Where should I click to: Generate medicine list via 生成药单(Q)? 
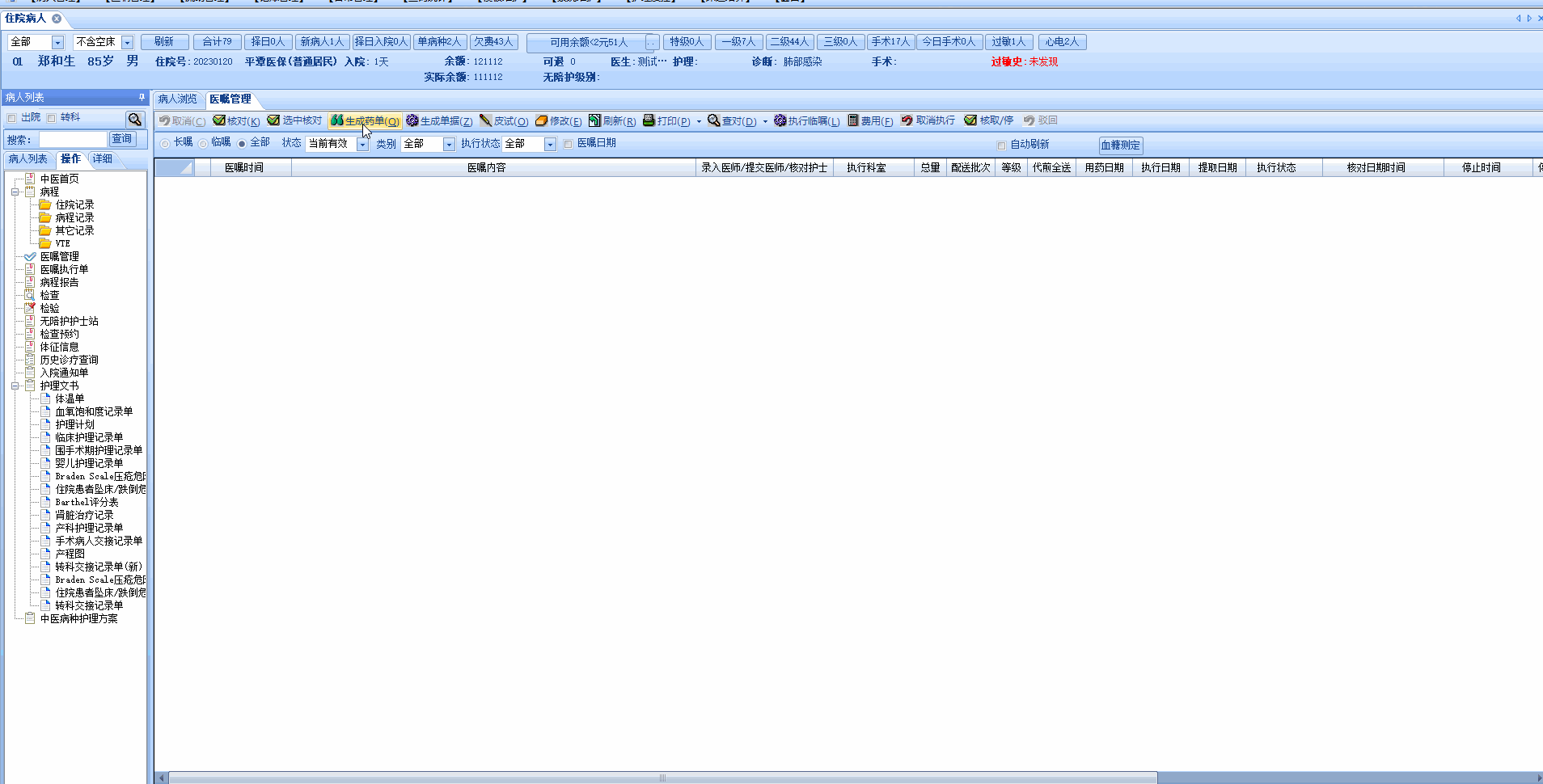(365, 120)
